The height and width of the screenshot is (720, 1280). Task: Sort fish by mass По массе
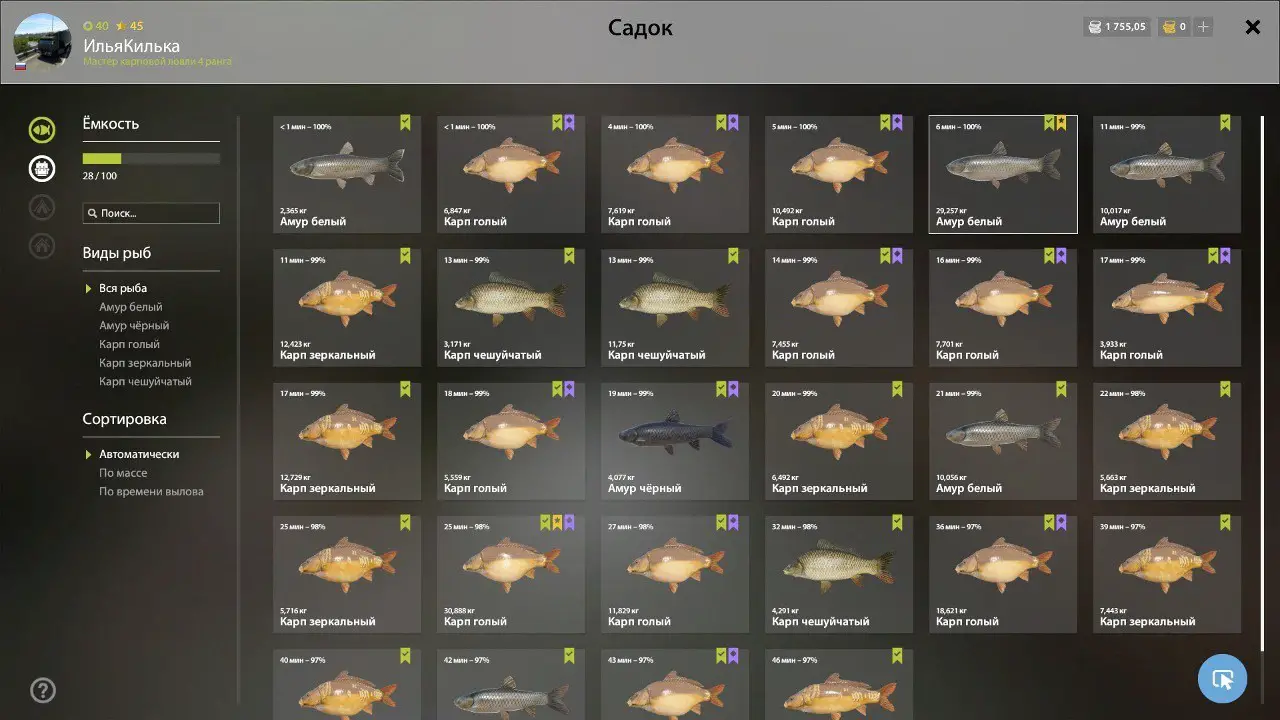tap(123, 473)
